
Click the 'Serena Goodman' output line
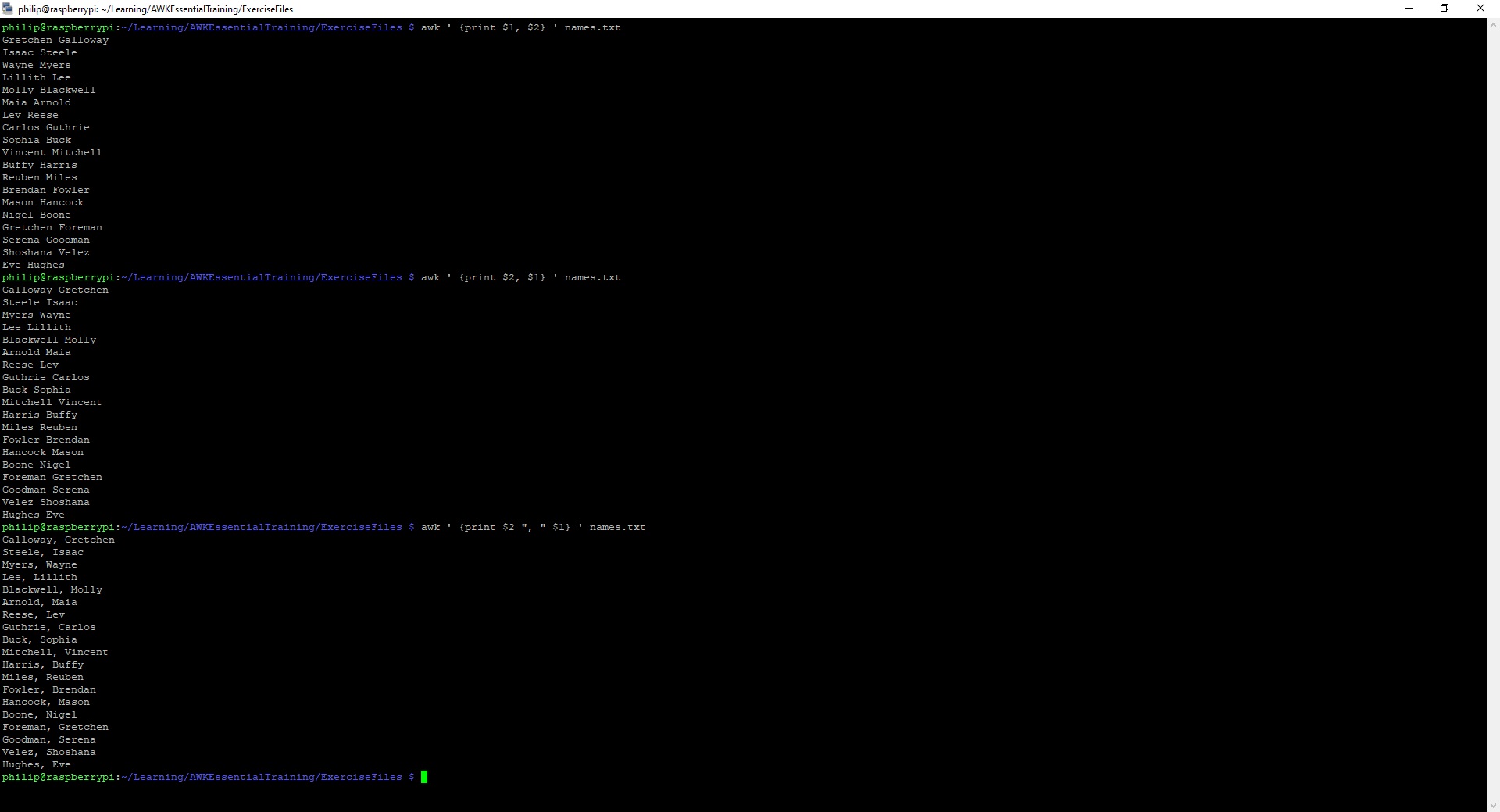coord(46,240)
